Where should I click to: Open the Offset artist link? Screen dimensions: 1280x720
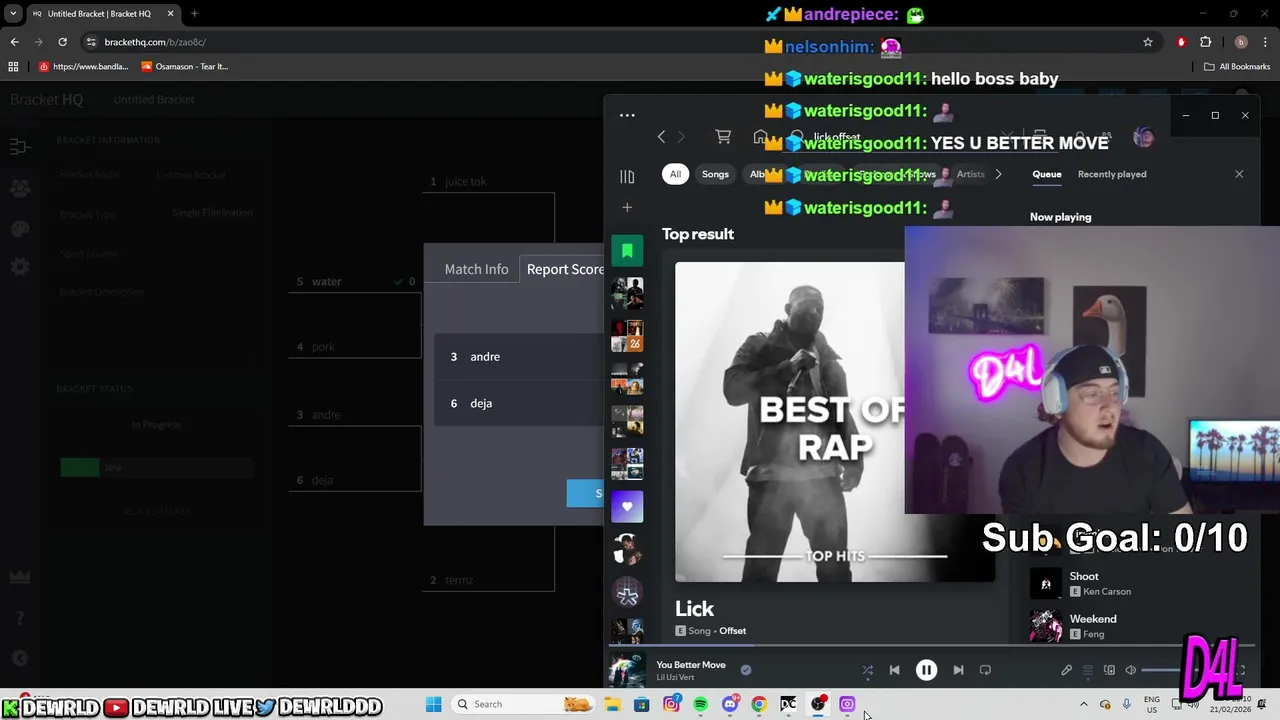pyautogui.click(x=732, y=631)
